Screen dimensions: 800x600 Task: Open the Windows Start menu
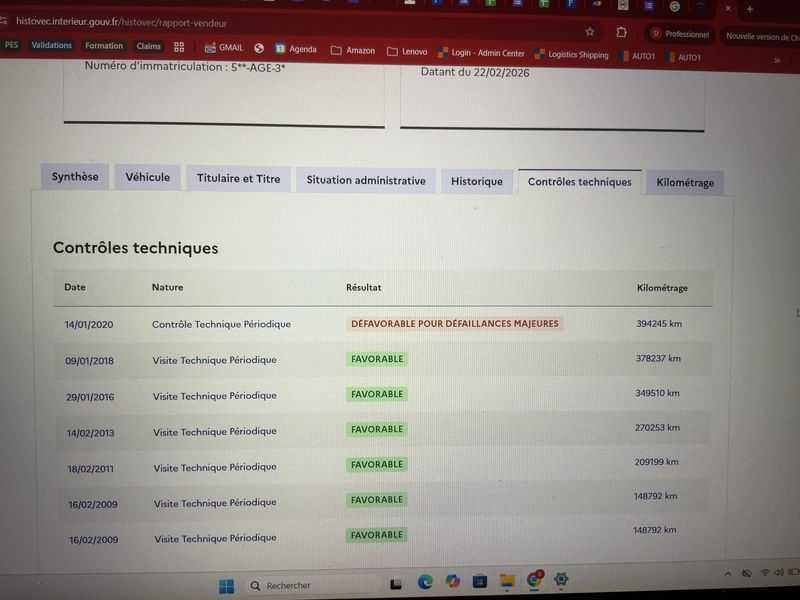226,586
